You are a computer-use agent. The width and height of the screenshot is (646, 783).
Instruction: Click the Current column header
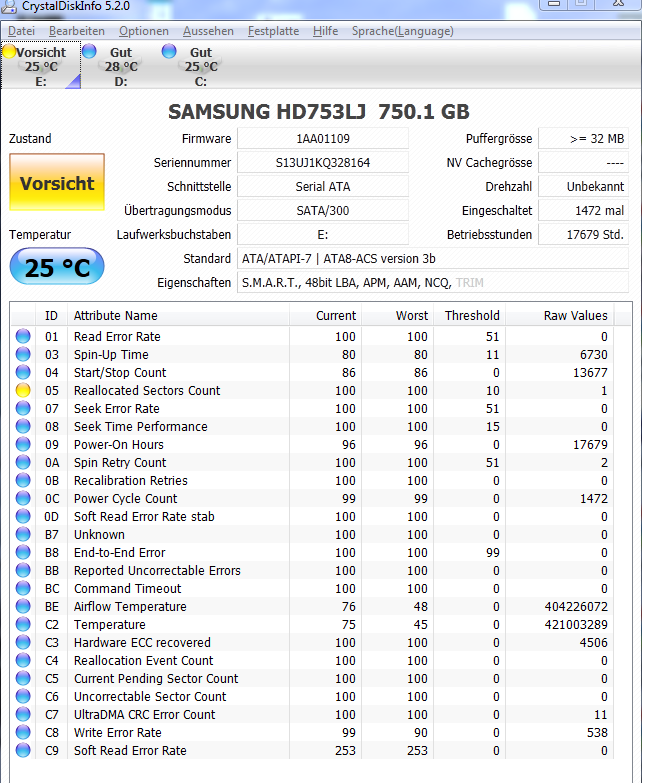(325, 315)
